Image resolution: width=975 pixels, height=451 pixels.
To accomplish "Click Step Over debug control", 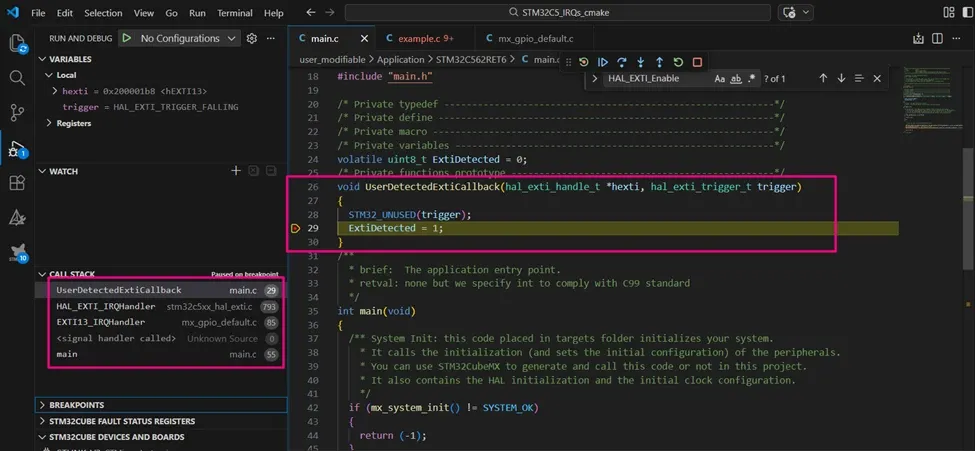I will tap(622, 62).
